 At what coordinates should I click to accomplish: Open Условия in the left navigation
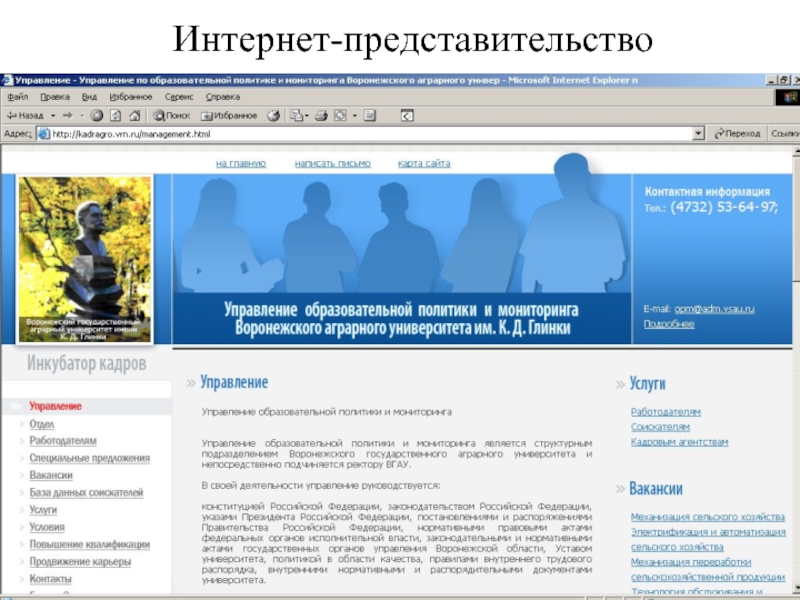click(x=47, y=528)
